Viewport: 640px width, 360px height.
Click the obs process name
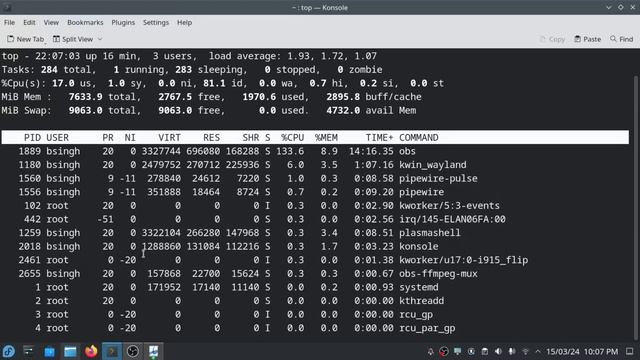pos(407,151)
